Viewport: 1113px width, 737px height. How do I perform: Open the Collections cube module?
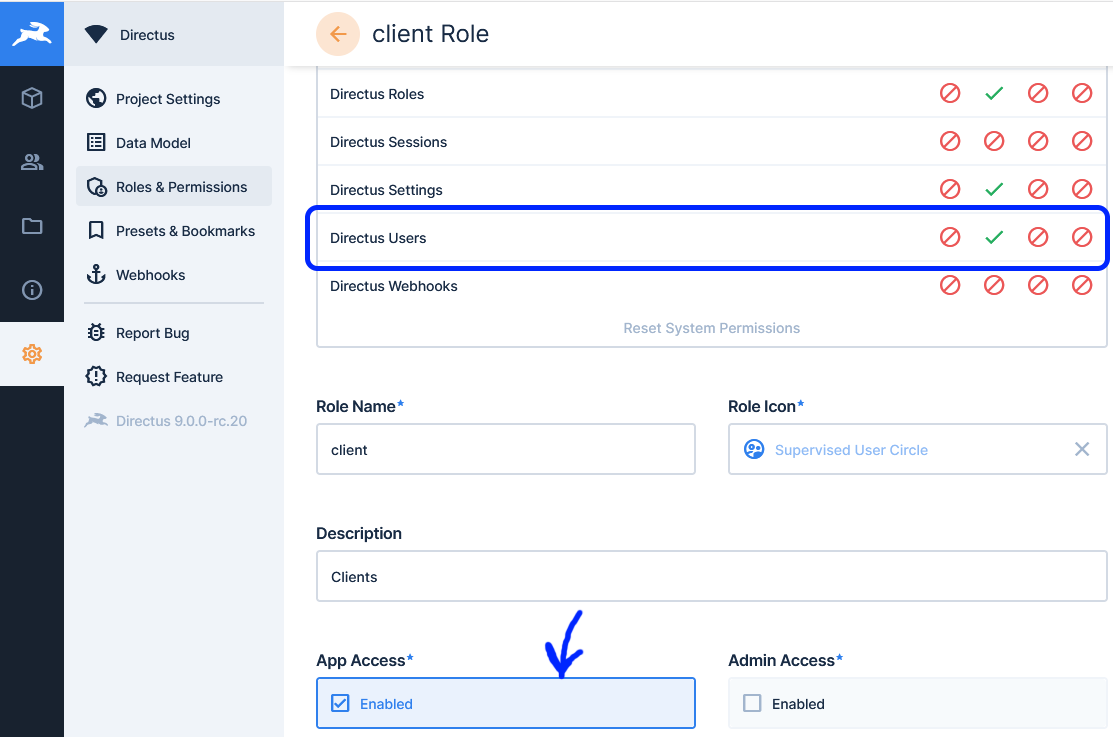[32, 98]
